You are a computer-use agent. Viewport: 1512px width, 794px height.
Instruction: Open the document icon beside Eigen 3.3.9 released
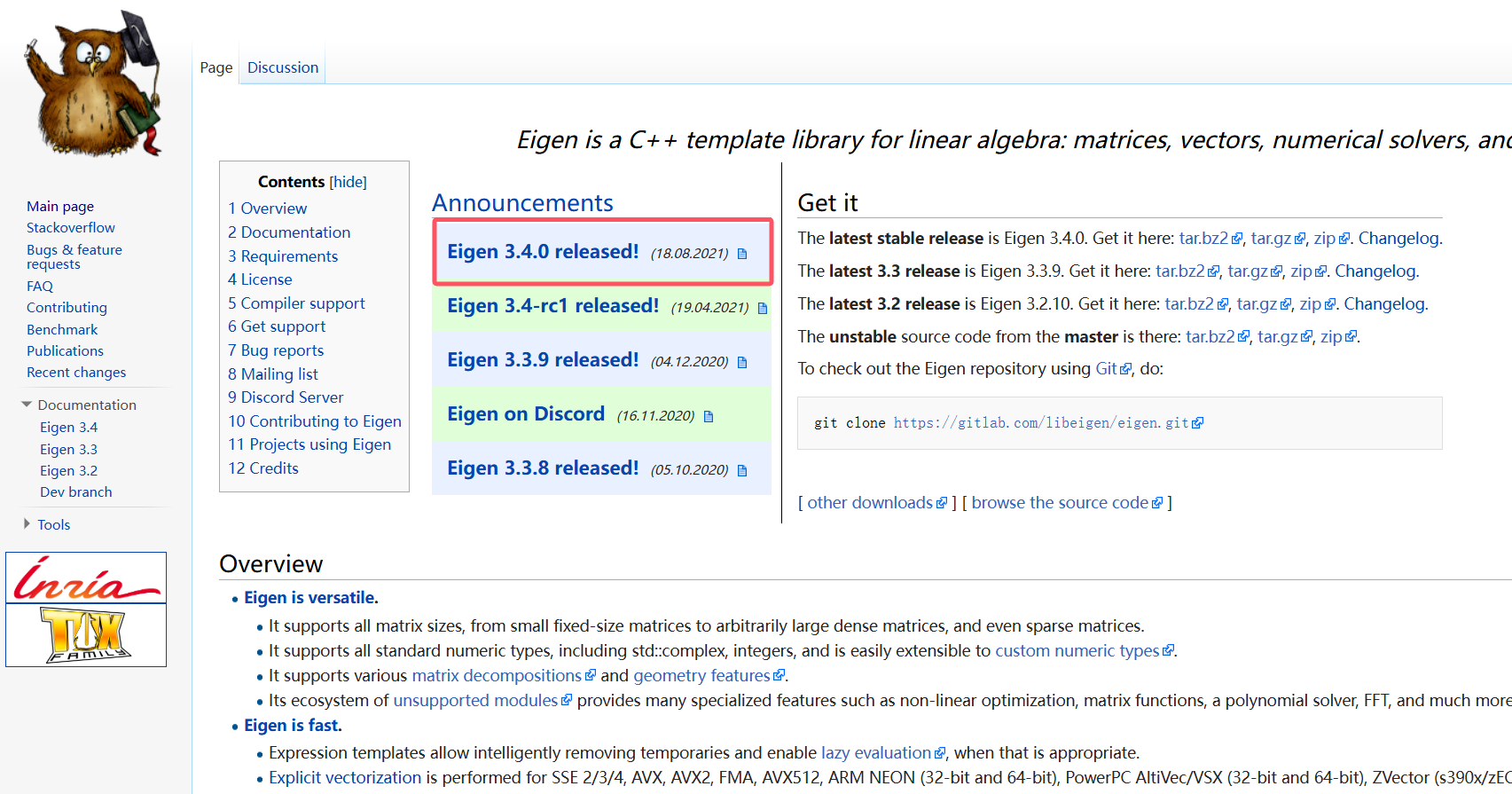742,362
